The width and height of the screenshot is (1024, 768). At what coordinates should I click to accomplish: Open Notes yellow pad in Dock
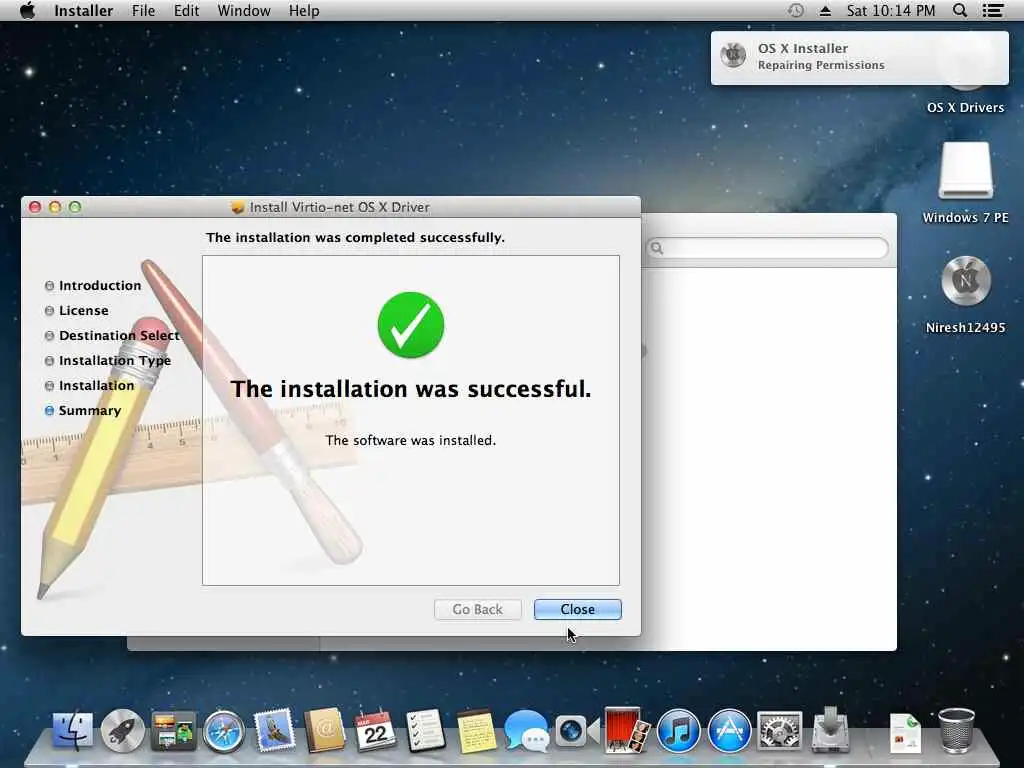476,730
